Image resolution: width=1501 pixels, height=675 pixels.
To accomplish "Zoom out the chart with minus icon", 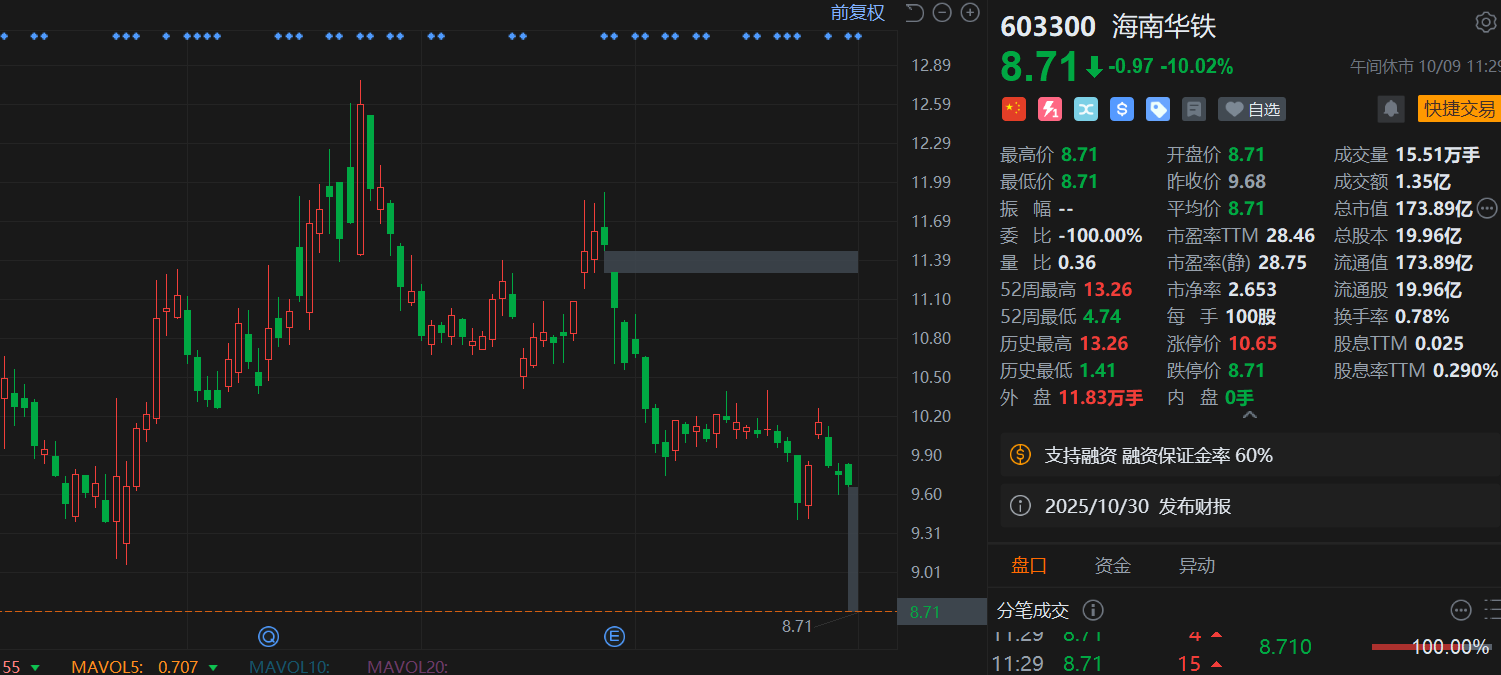I will (942, 12).
